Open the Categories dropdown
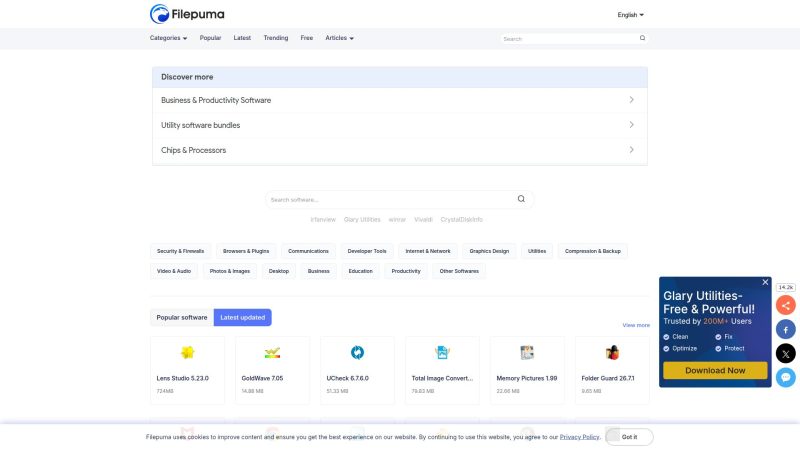 coord(168,38)
